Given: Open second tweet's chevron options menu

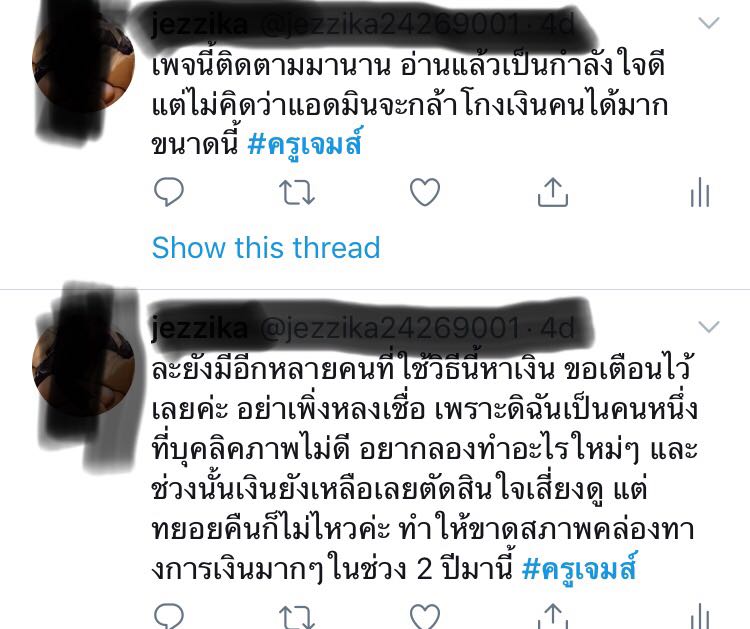Looking at the screenshot, I should click(x=709, y=327).
